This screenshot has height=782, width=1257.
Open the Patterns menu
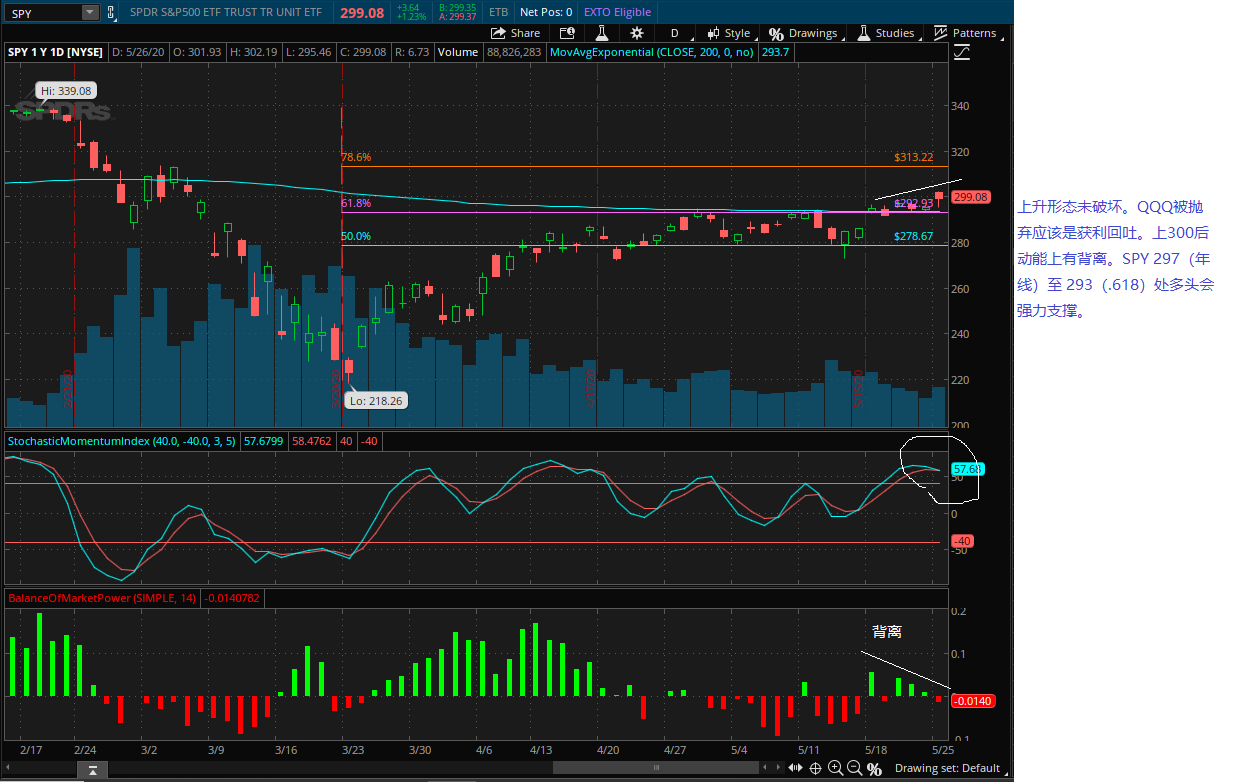click(x=965, y=33)
